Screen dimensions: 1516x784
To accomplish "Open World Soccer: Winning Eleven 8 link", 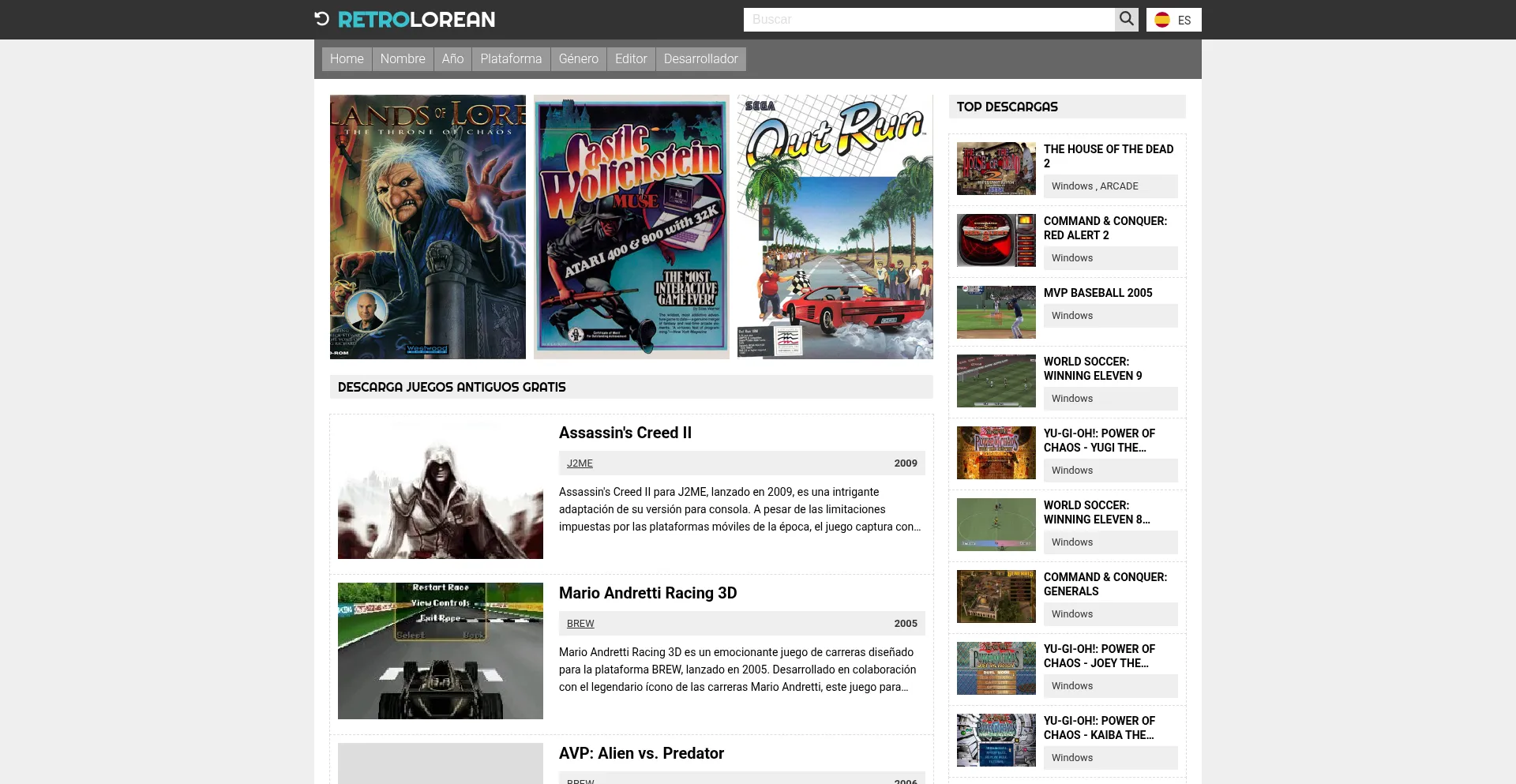I will (1097, 512).
